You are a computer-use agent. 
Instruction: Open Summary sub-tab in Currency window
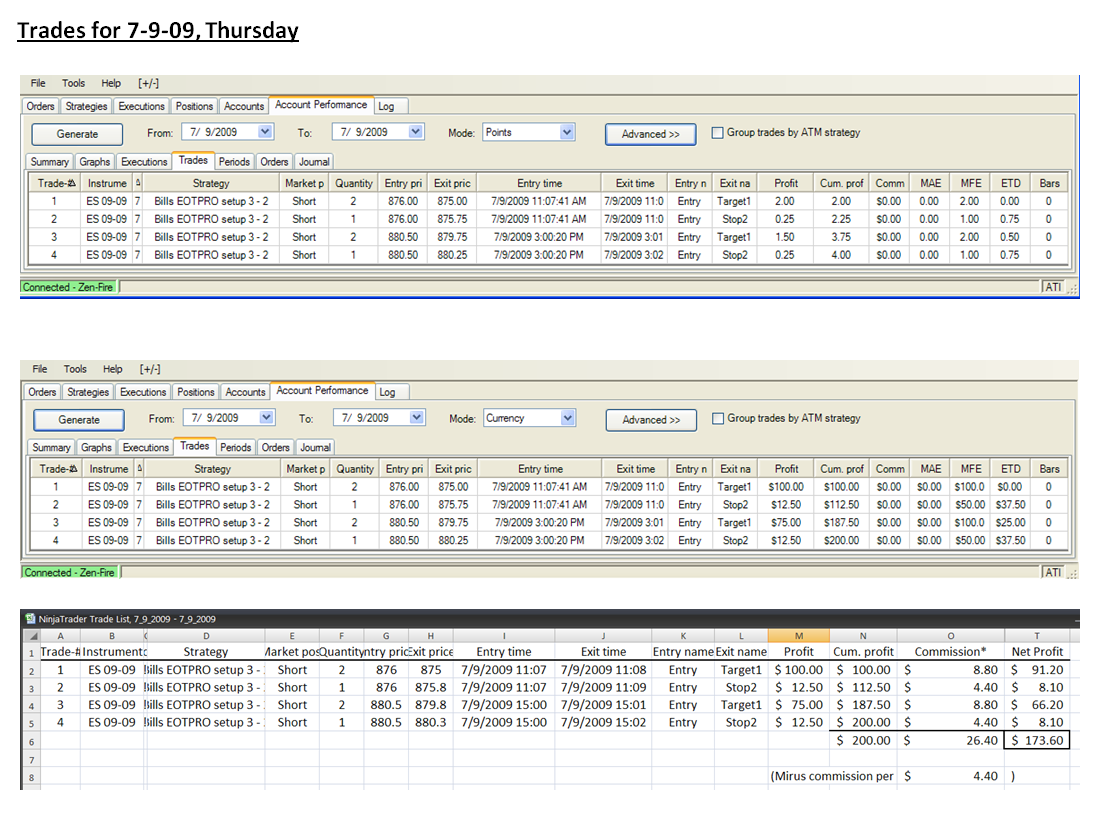tap(51, 448)
